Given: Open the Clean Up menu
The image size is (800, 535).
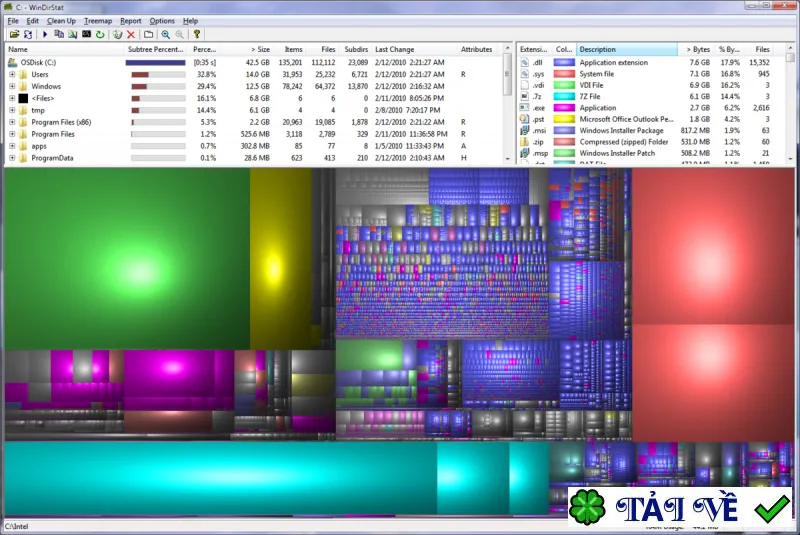Looking at the screenshot, I should (x=61, y=21).
